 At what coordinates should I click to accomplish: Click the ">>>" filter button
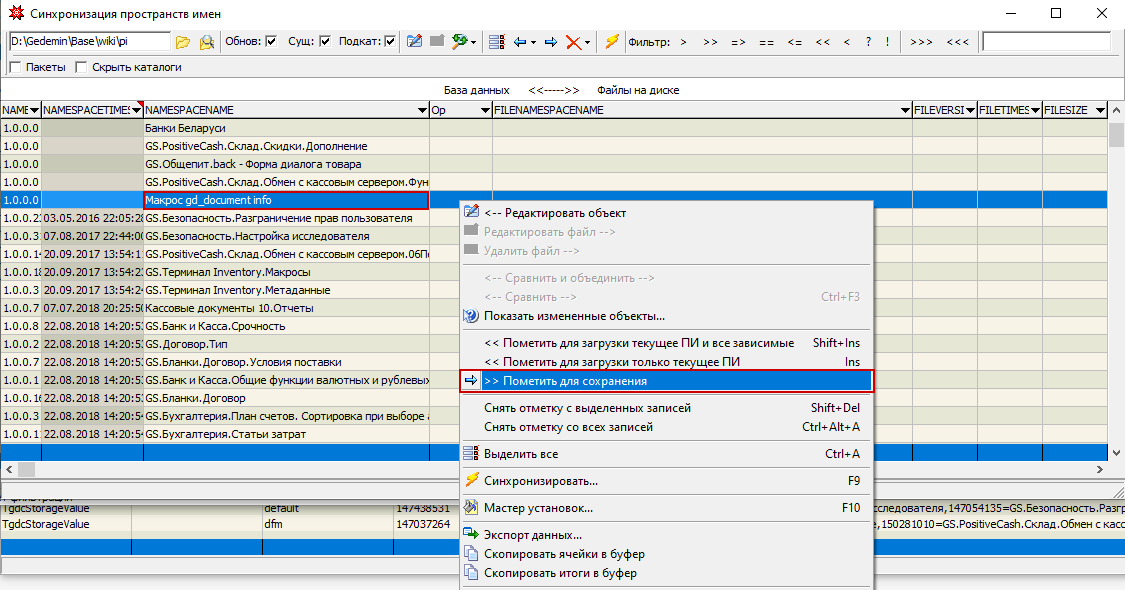[921, 42]
